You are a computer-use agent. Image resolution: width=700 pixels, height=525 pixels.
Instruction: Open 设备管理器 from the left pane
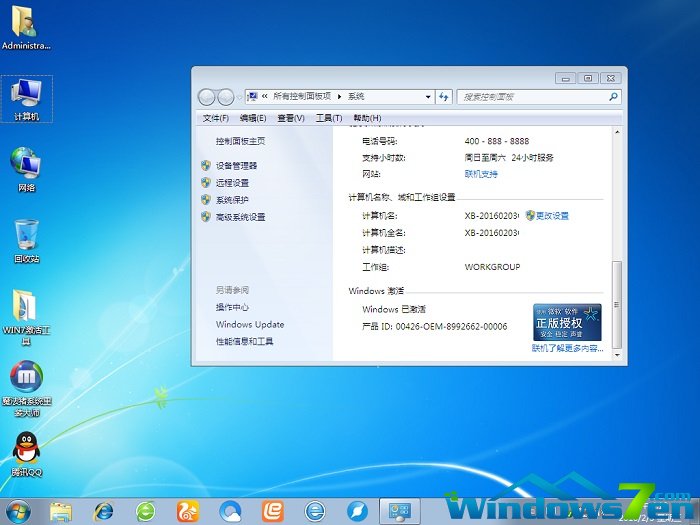pos(236,165)
